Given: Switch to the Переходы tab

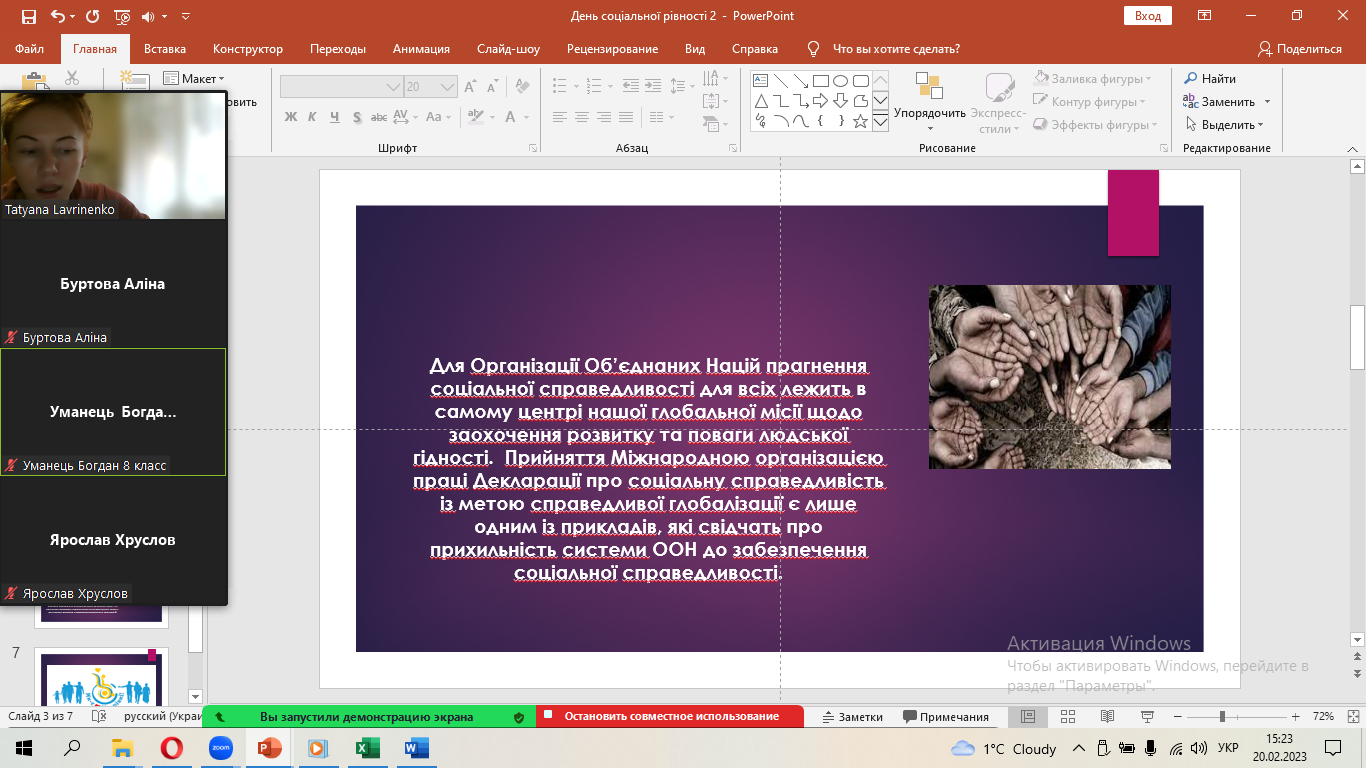Looking at the screenshot, I should point(338,49).
